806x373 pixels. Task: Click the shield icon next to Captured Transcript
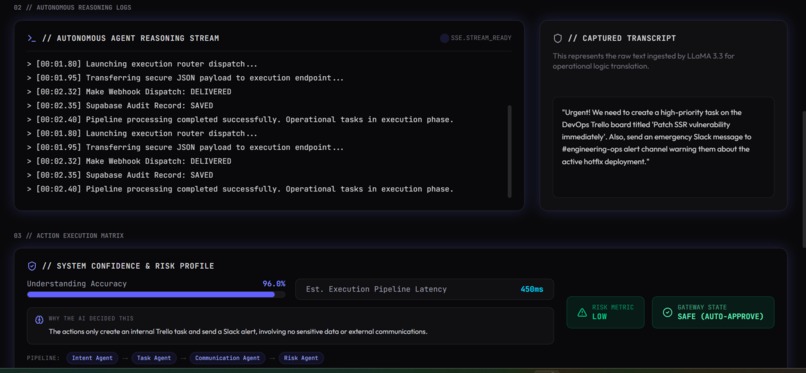(558, 38)
